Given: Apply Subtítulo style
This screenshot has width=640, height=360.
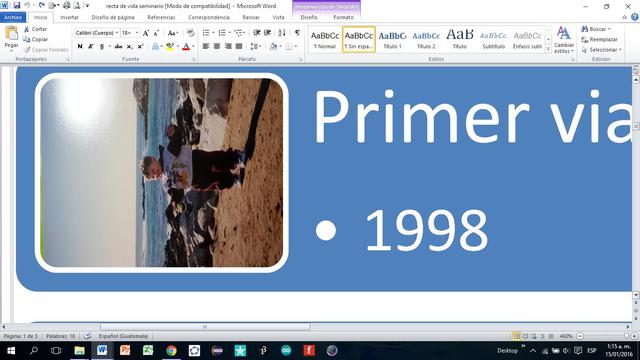Looking at the screenshot, I should point(493,40).
